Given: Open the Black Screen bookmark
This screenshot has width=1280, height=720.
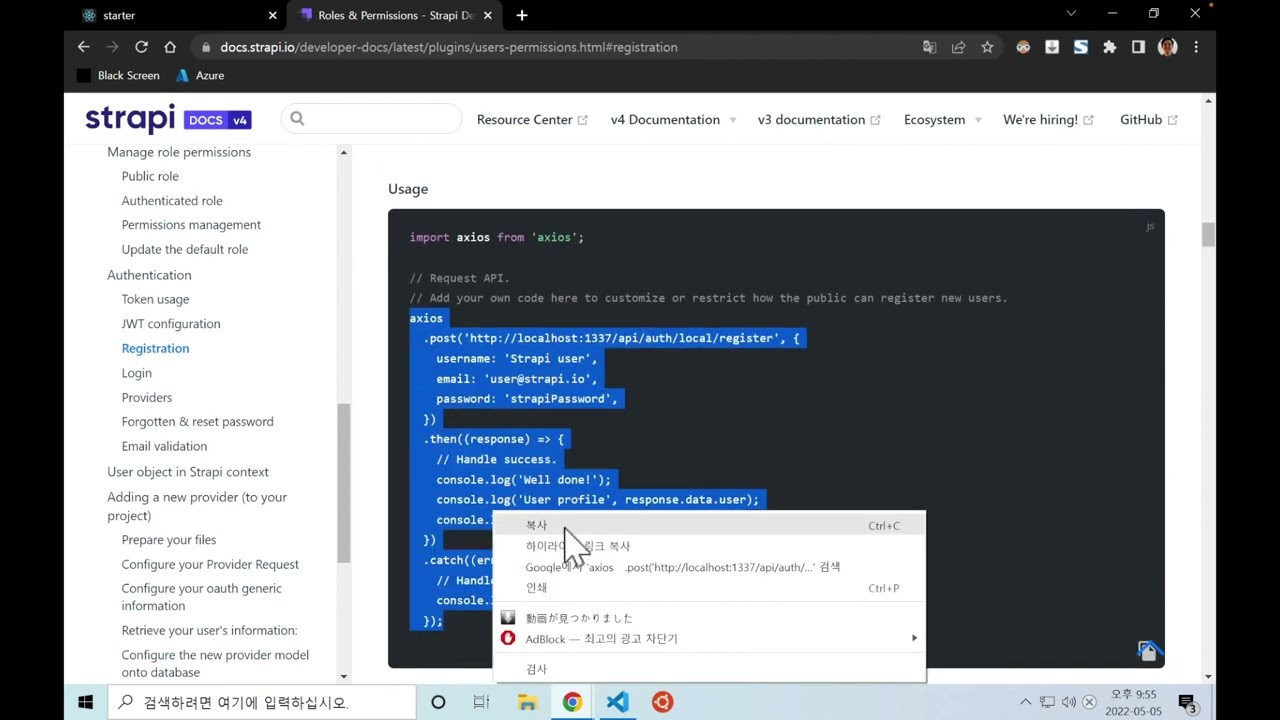Looking at the screenshot, I should [118, 75].
